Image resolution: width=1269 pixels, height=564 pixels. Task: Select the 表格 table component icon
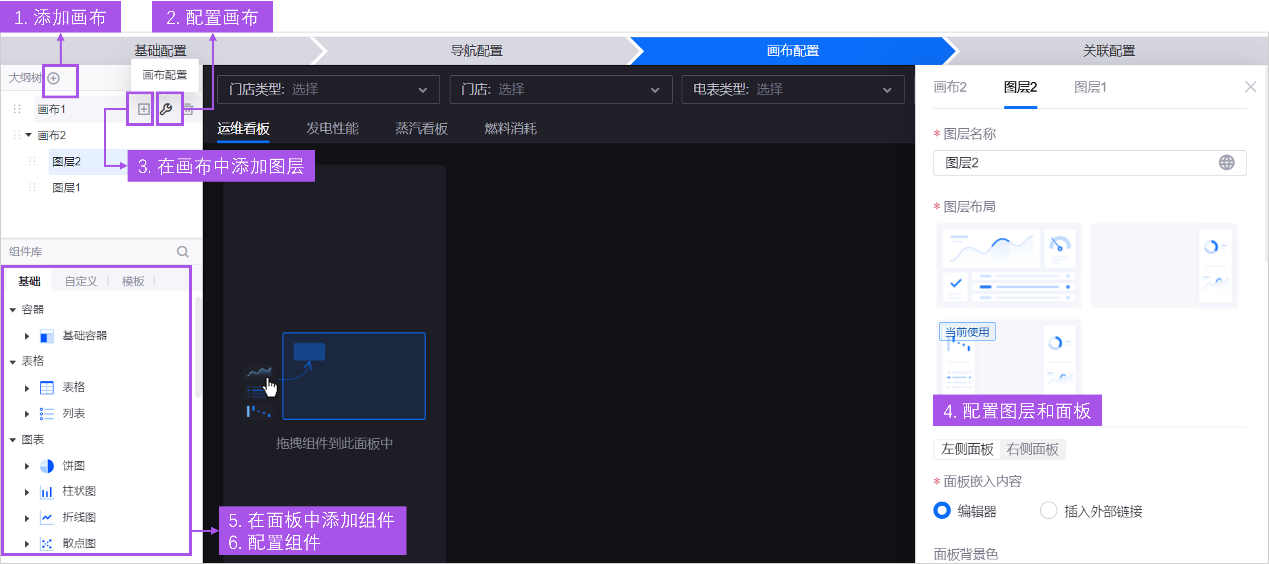click(47, 388)
